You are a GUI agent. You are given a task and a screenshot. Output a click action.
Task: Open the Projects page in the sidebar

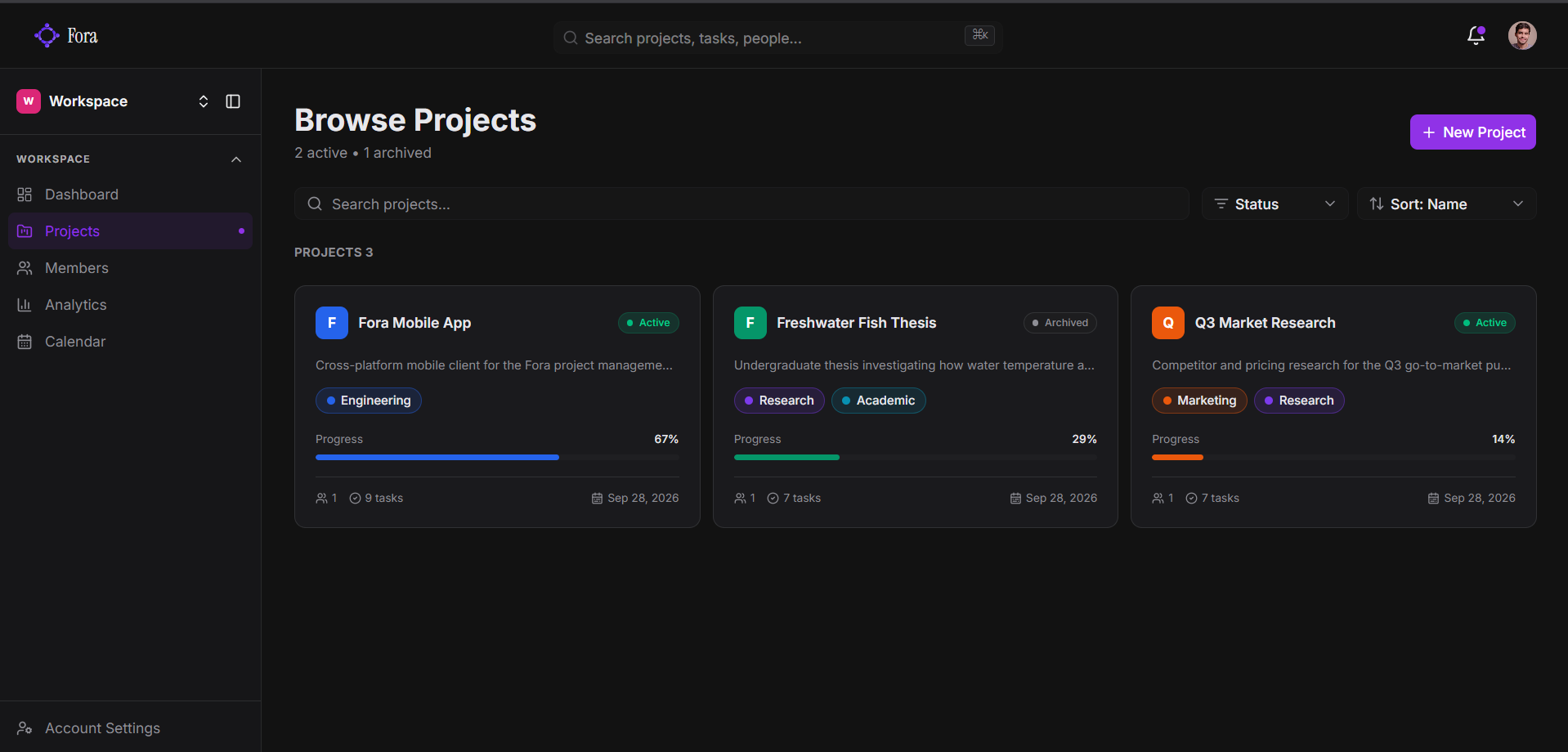[x=131, y=231]
